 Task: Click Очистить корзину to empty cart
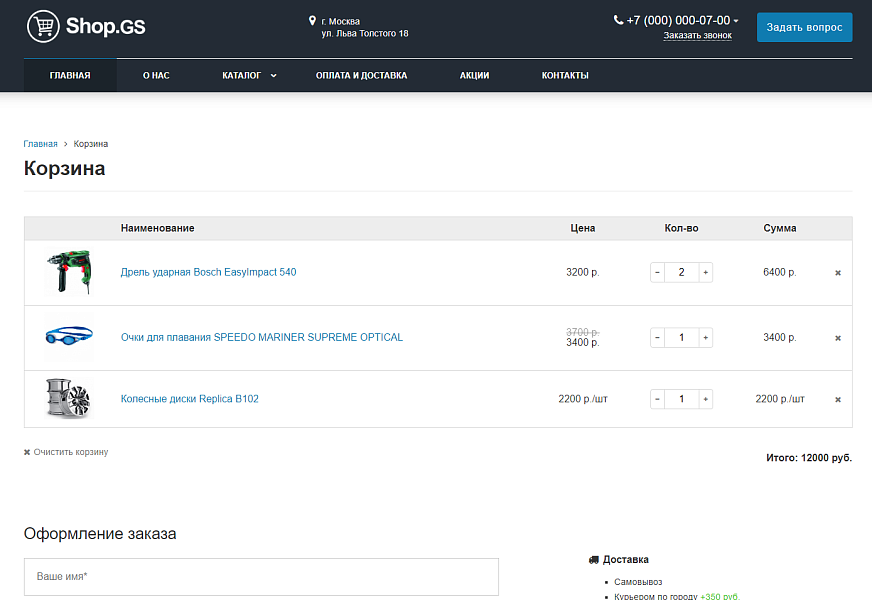[x=66, y=452]
